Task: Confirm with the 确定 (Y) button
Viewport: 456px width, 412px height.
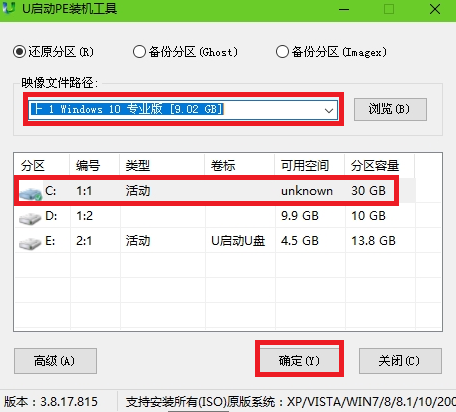Action: click(299, 360)
